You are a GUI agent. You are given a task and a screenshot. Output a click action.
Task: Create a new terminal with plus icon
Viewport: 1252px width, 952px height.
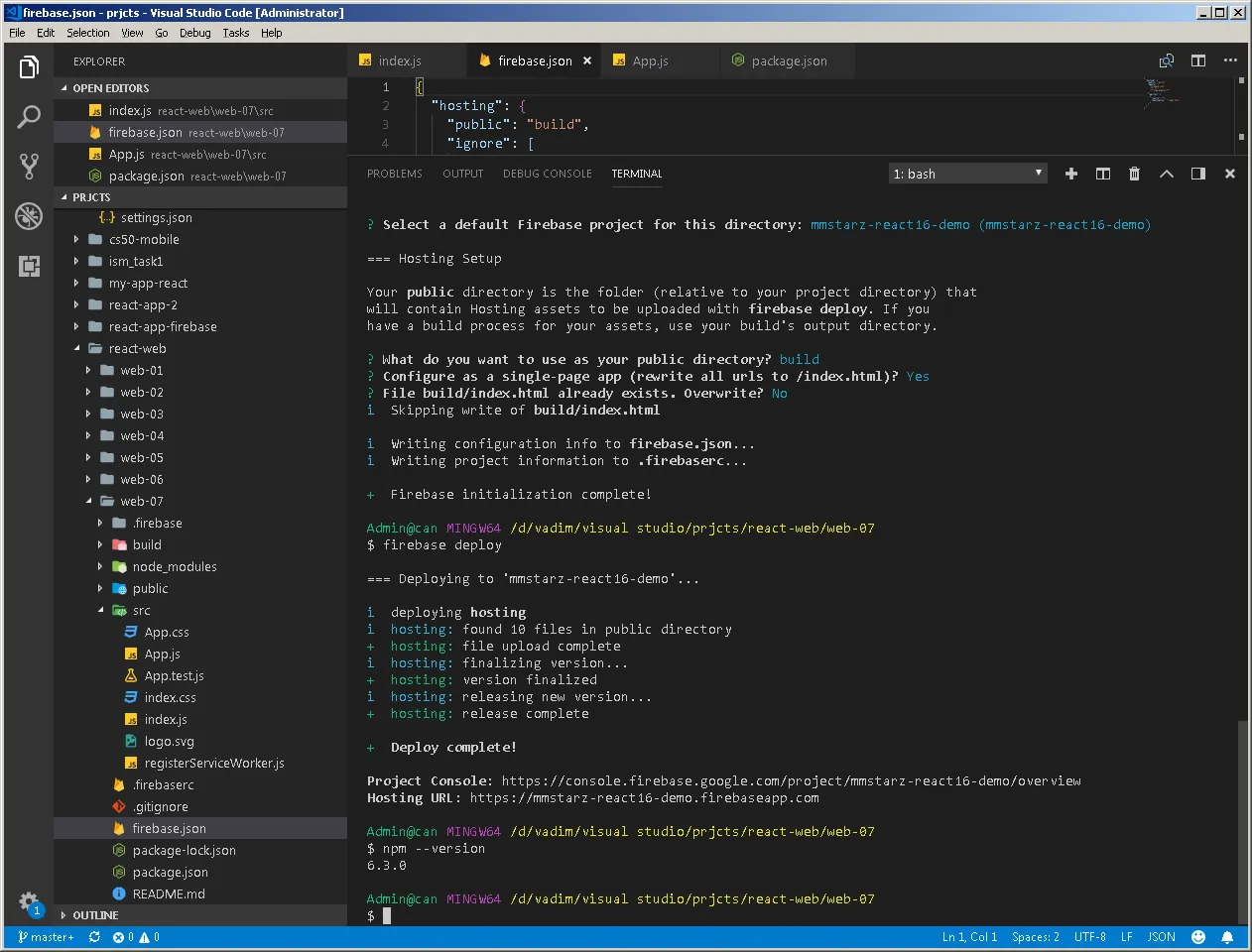pyautogui.click(x=1070, y=174)
